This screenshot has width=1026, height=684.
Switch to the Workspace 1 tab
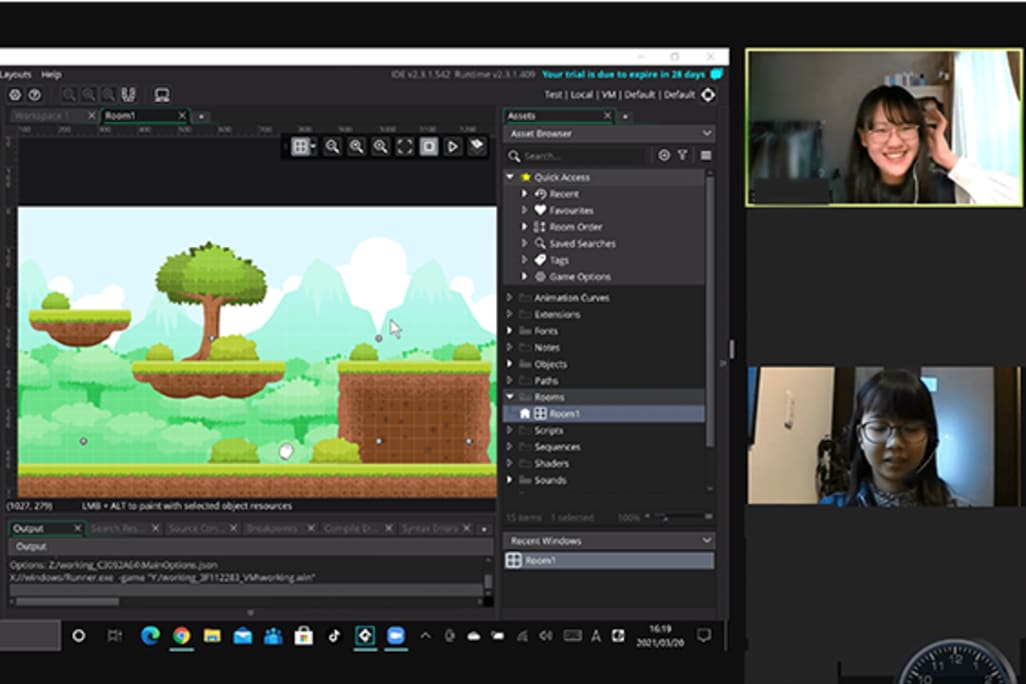click(x=42, y=116)
